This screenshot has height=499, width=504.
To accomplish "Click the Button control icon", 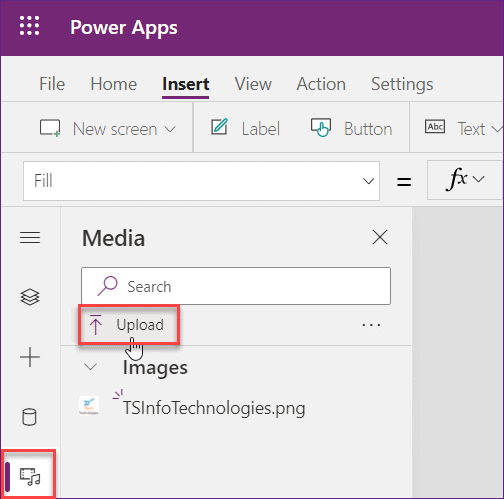I will click(x=321, y=127).
